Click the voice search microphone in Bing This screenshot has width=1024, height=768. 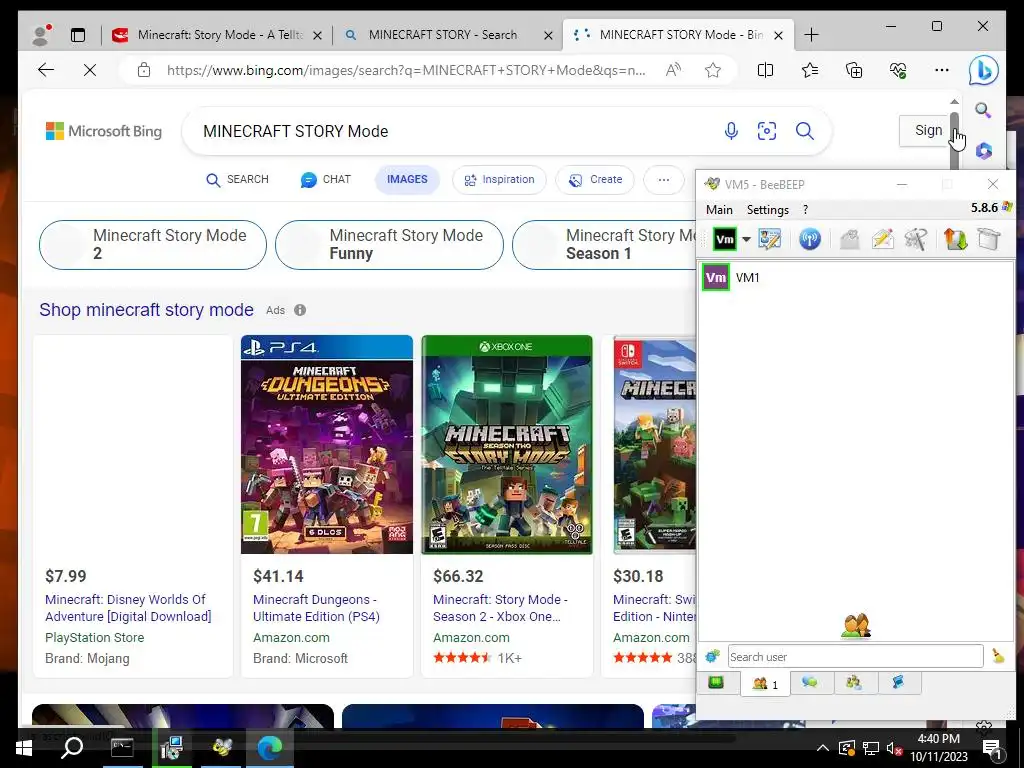(x=731, y=131)
